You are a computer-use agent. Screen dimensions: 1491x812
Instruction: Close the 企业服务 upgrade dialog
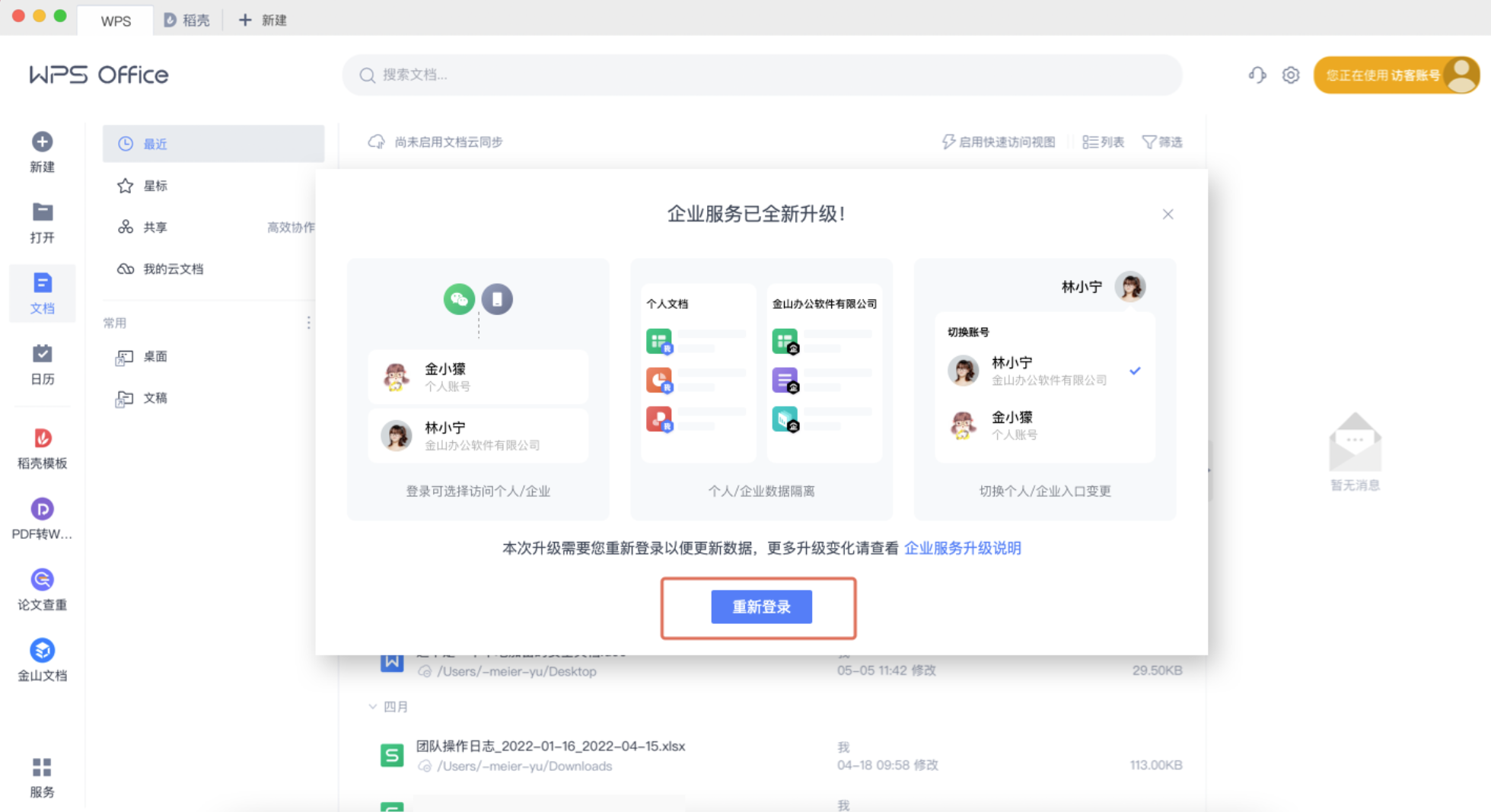click(x=1168, y=215)
